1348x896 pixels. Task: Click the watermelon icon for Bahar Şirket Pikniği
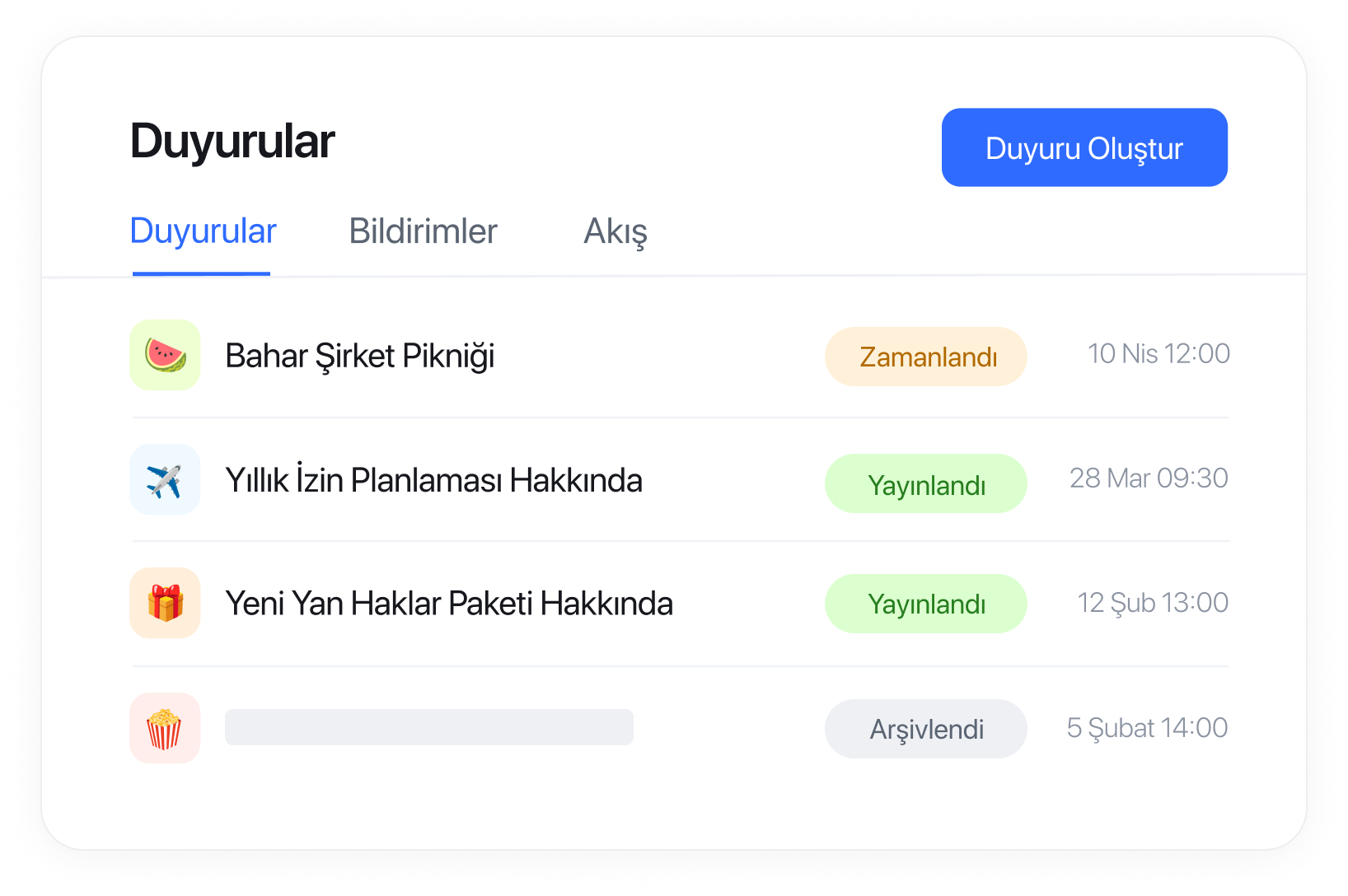(x=165, y=355)
